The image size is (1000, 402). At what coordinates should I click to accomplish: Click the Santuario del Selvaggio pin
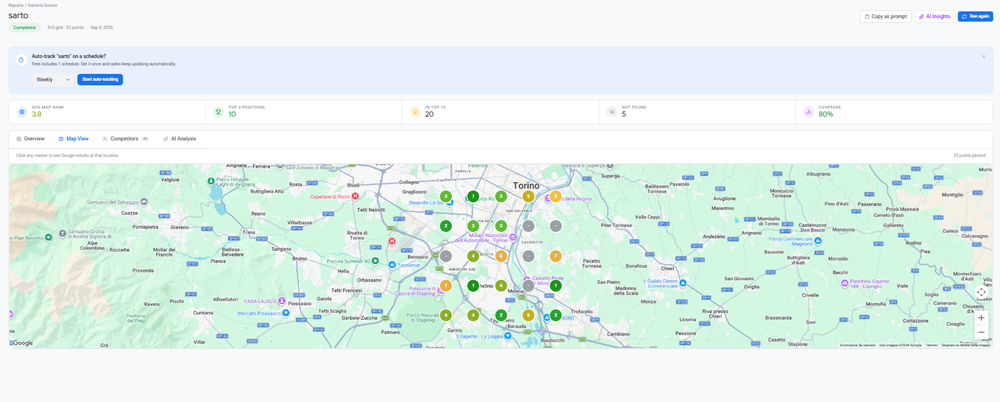click(143, 201)
